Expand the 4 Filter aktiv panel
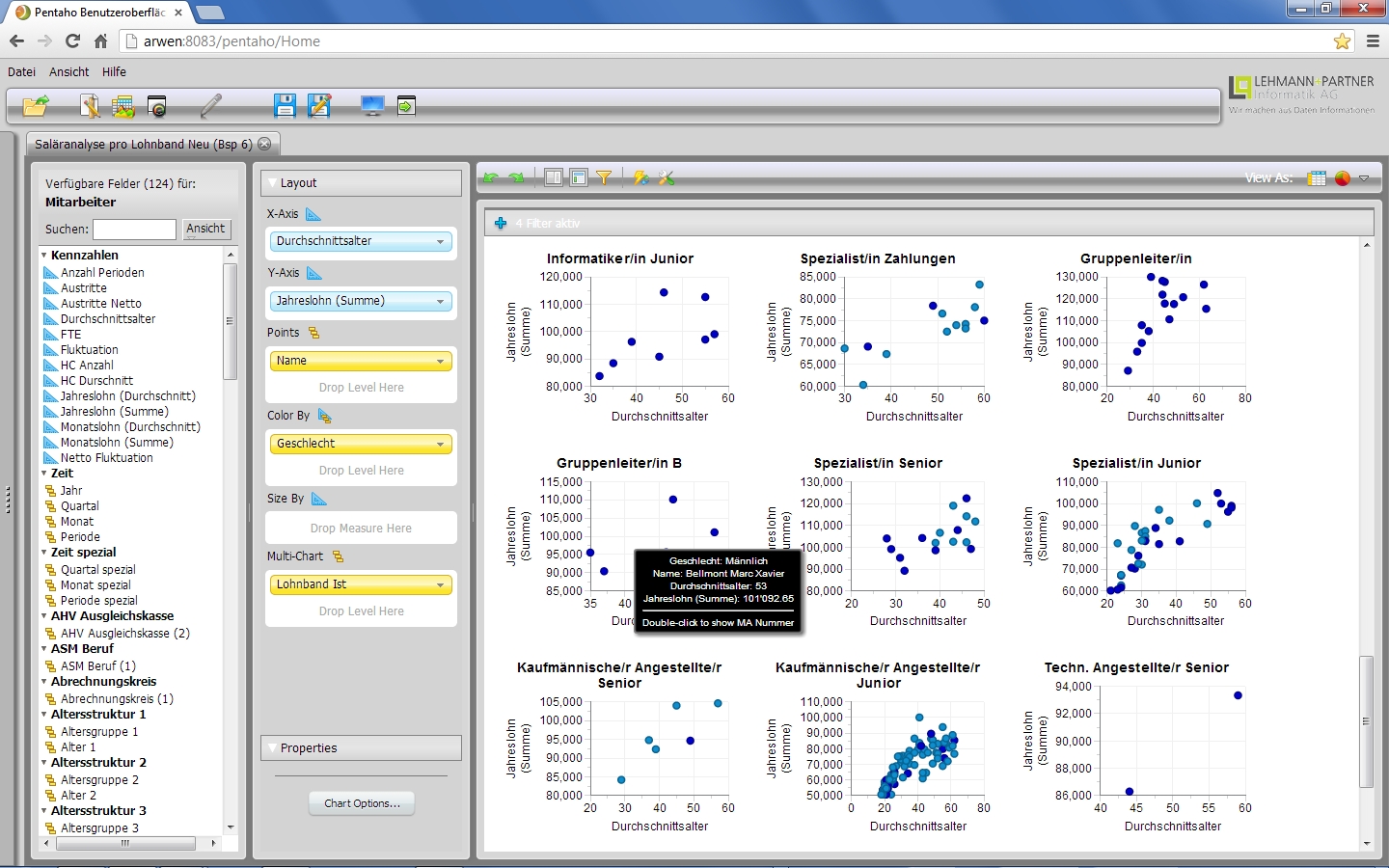This screenshot has width=1389, height=868. [x=501, y=224]
